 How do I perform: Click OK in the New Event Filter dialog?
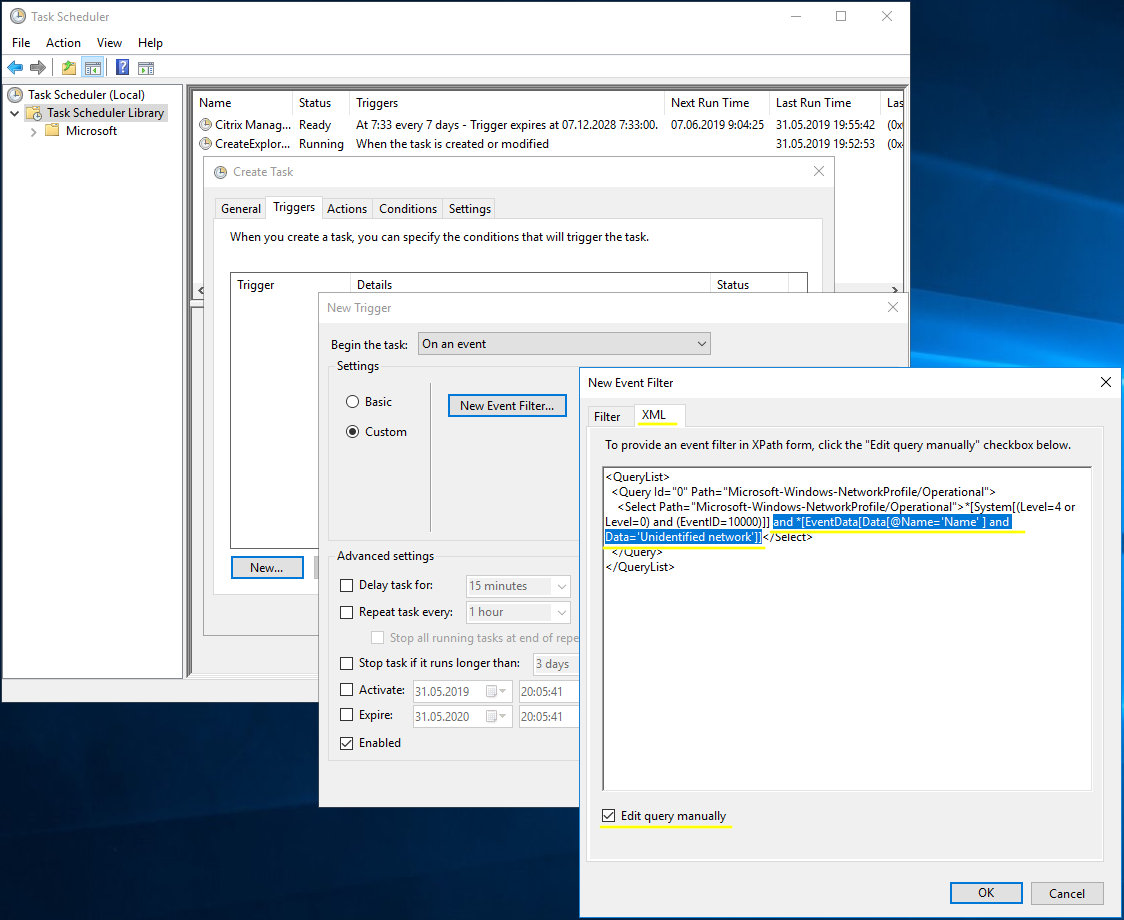tap(986, 893)
